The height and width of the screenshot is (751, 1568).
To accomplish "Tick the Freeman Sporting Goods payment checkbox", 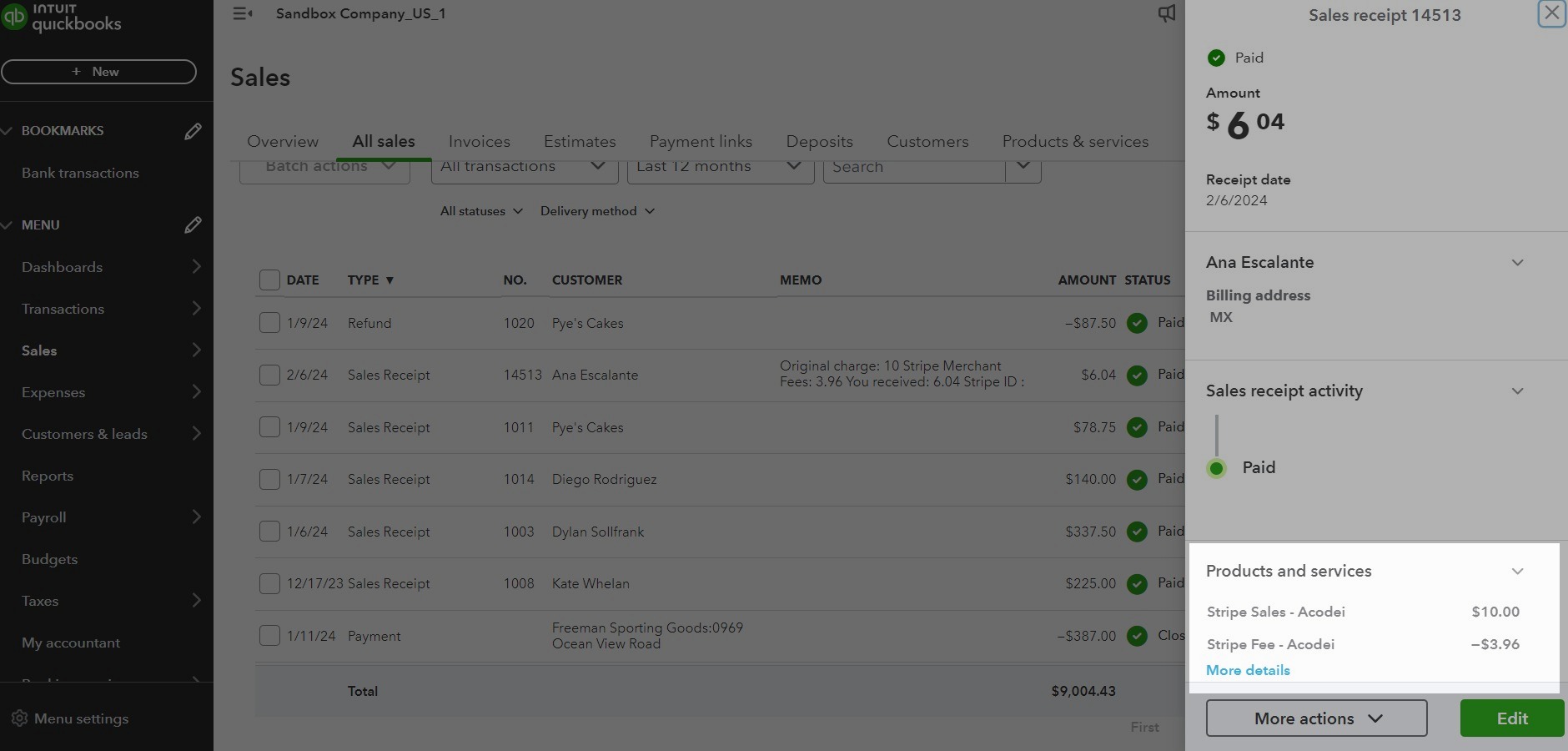I will click(x=269, y=636).
